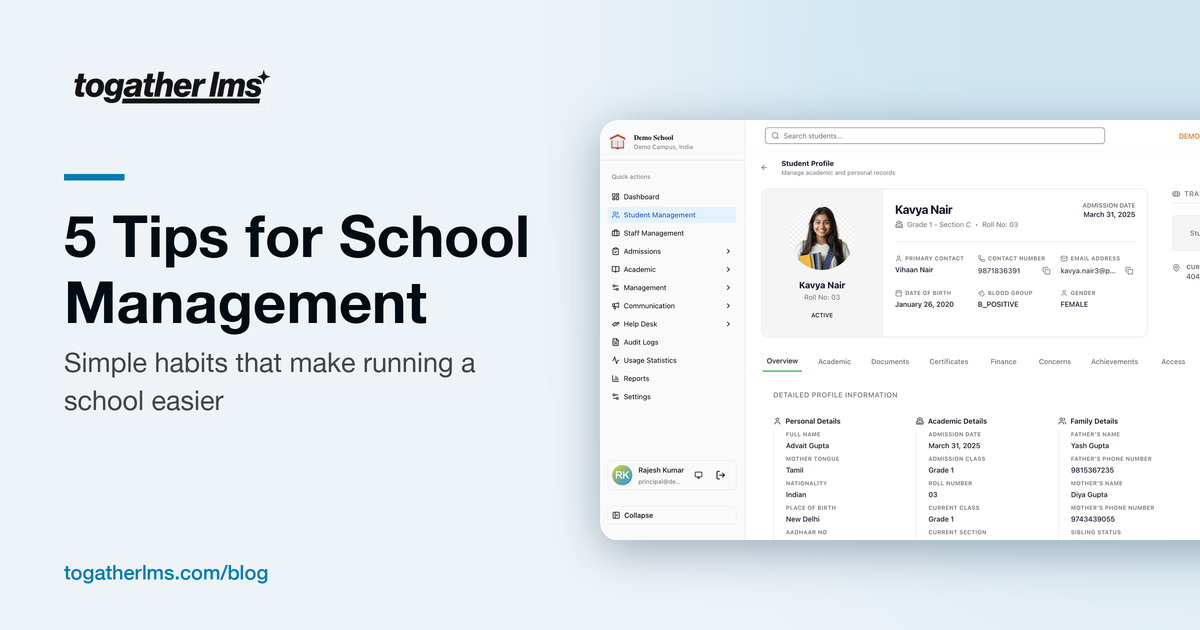The image size is (1200, 630).
Task: Switch to the Finance tab
Action: tap(1003, 361)
